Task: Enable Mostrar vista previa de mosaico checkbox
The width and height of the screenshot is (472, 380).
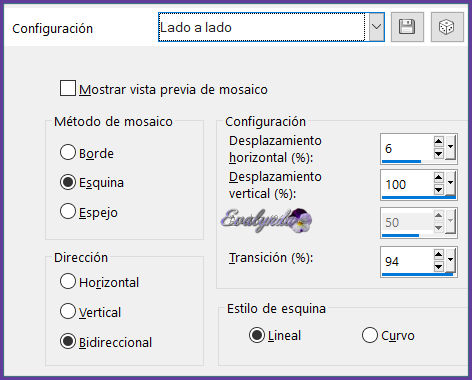Action: (x=68, y=88)
